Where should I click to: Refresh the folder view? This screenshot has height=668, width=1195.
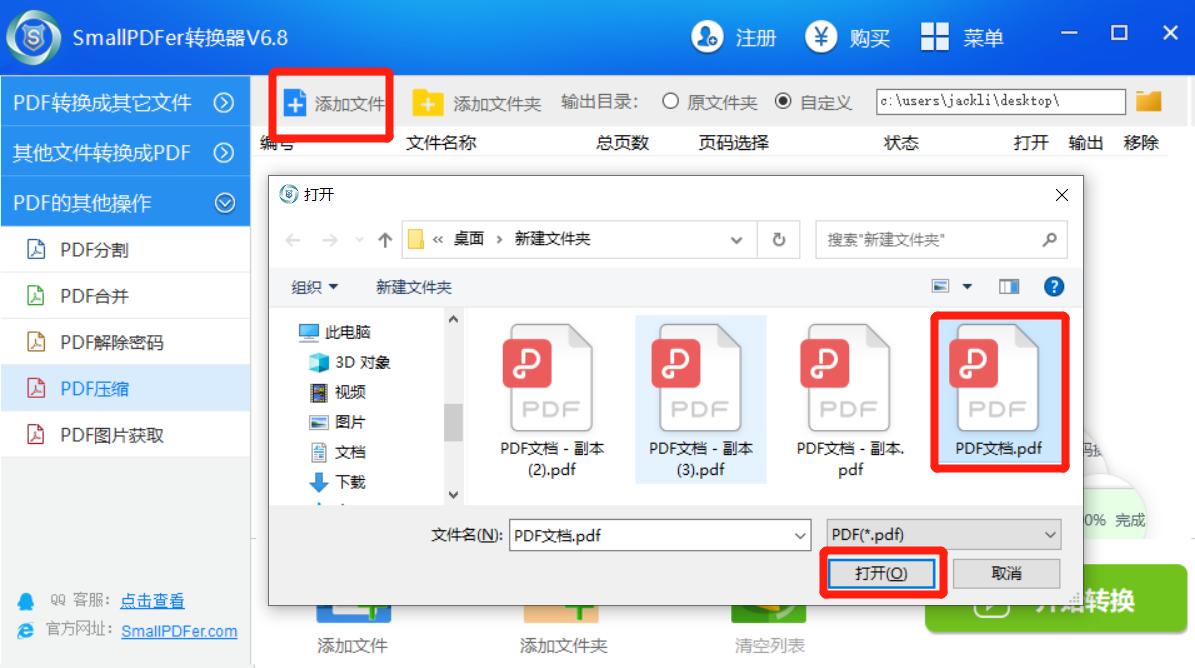click(778, 240)
